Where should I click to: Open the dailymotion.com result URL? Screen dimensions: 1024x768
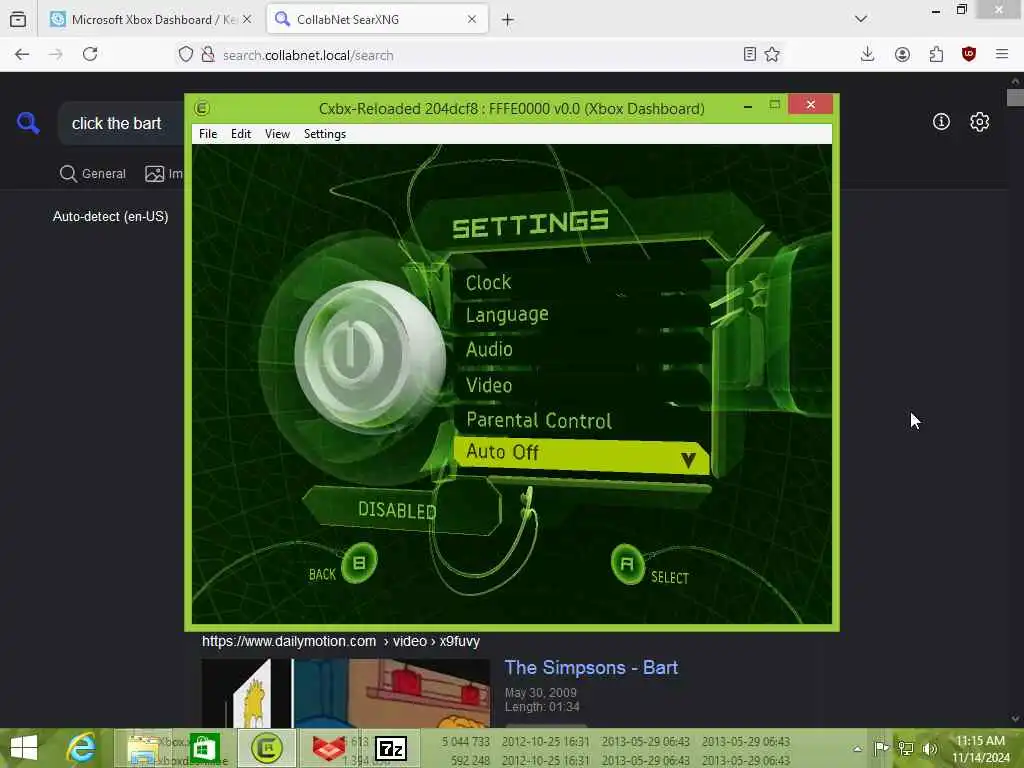[341, 641]
